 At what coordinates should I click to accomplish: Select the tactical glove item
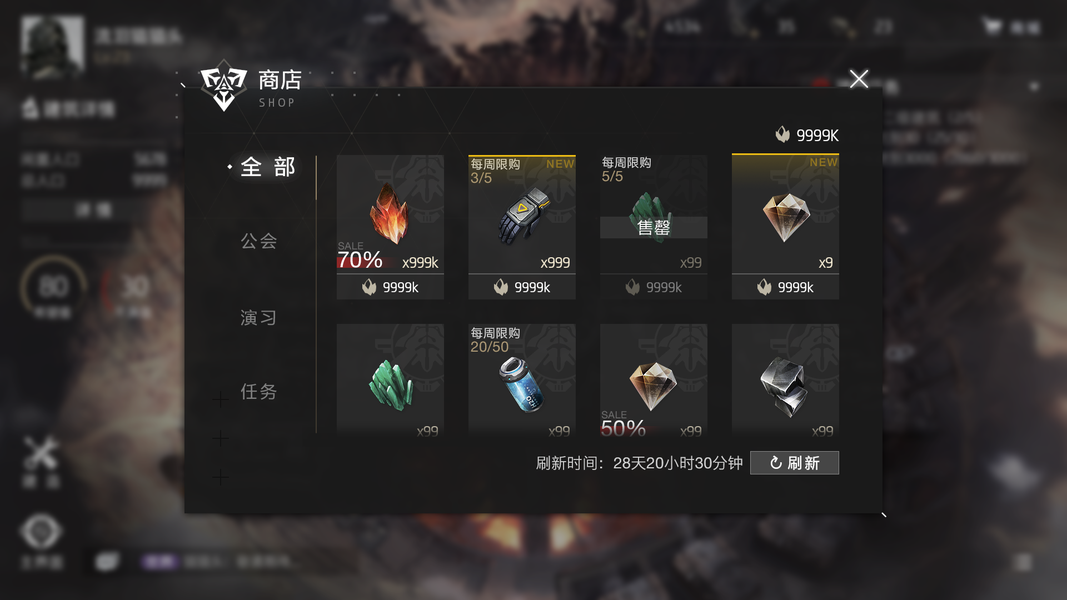pyautogui.click(x=522, y=214)
